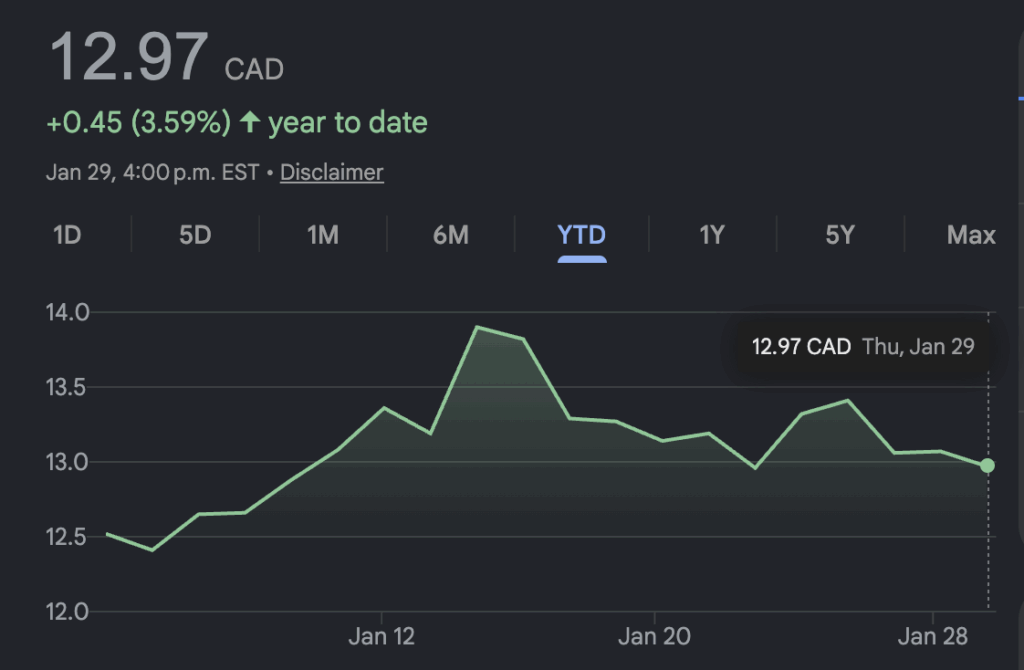Screen dimensions: 1024x670
Task: Click the Jan 12 axis date label
Action: point(382,637)
